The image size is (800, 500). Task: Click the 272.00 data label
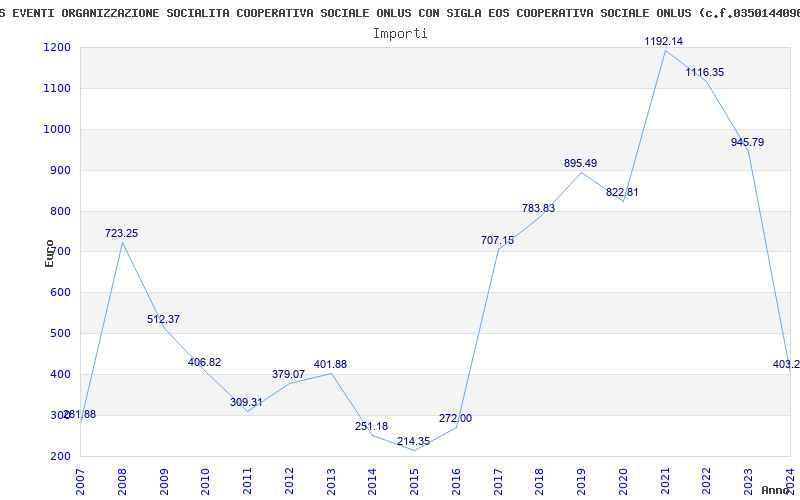pos(455,418)
